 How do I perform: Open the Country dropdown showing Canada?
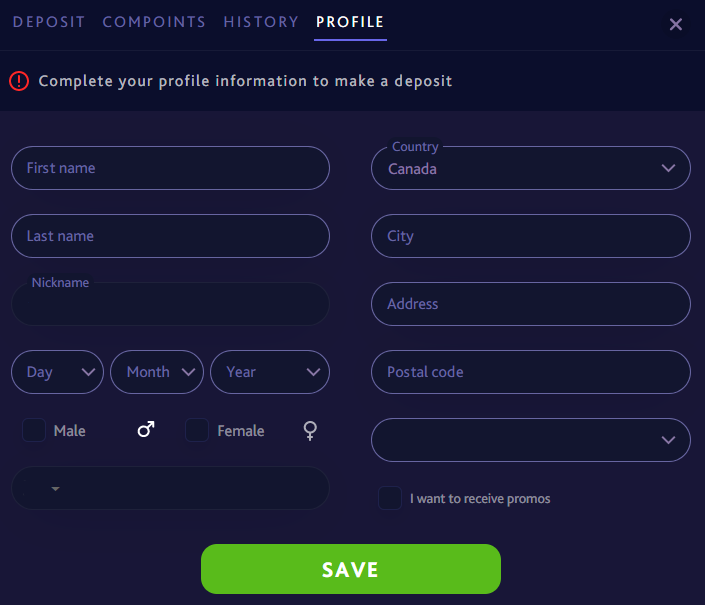click(530, 168)
